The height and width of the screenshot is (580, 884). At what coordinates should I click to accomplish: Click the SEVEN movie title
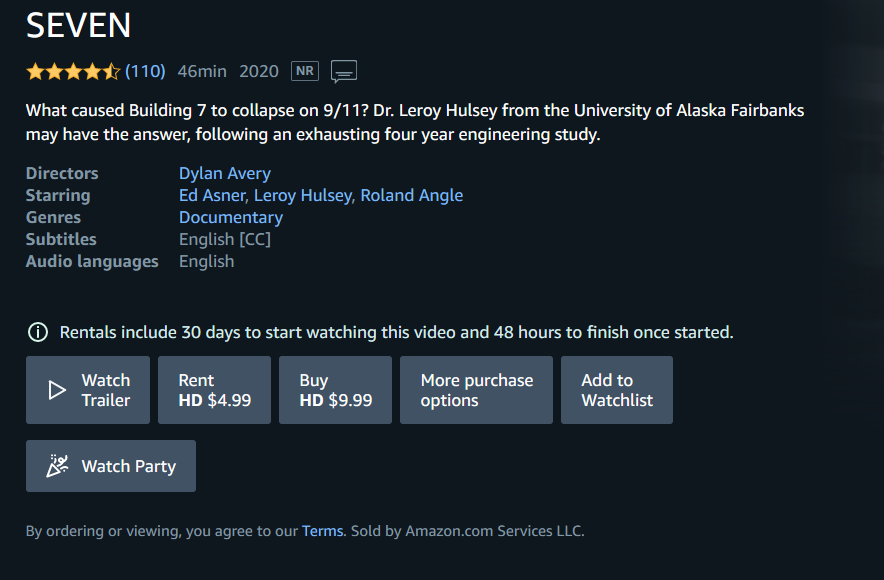pos(78,26)
